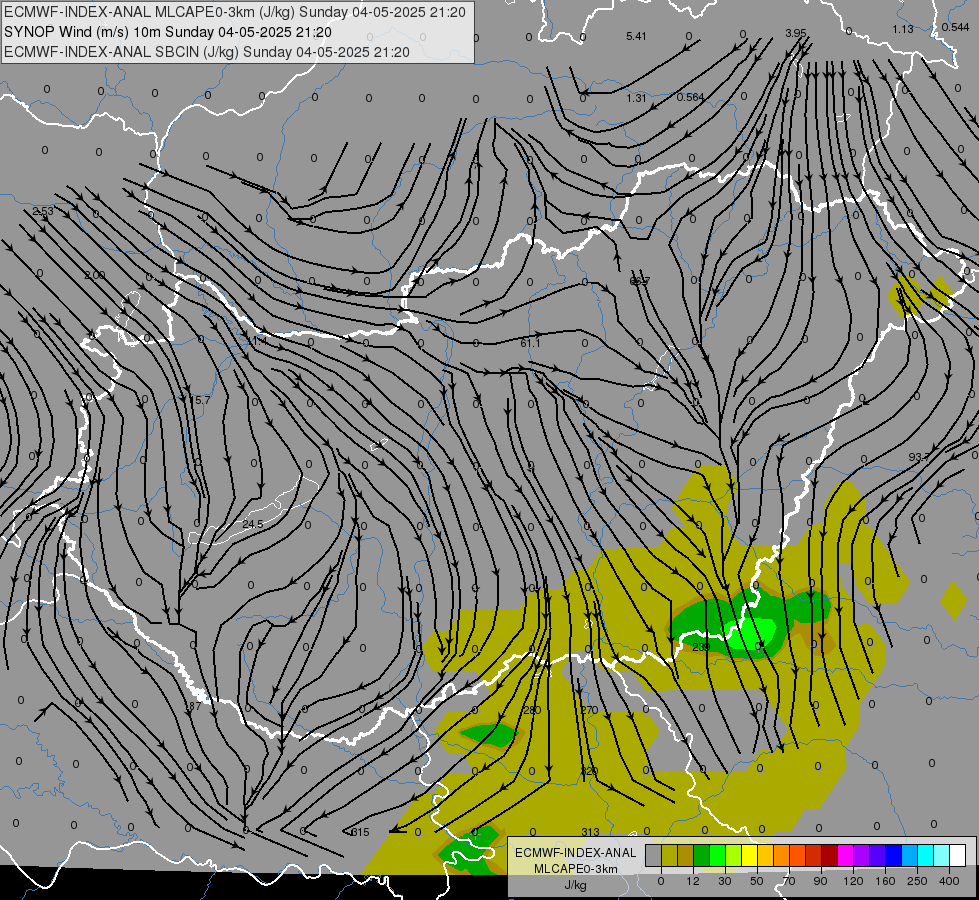The width and height of the screenshot is (979, 900).
Task: Click the legend tick label 30
Action: [725, 881]
